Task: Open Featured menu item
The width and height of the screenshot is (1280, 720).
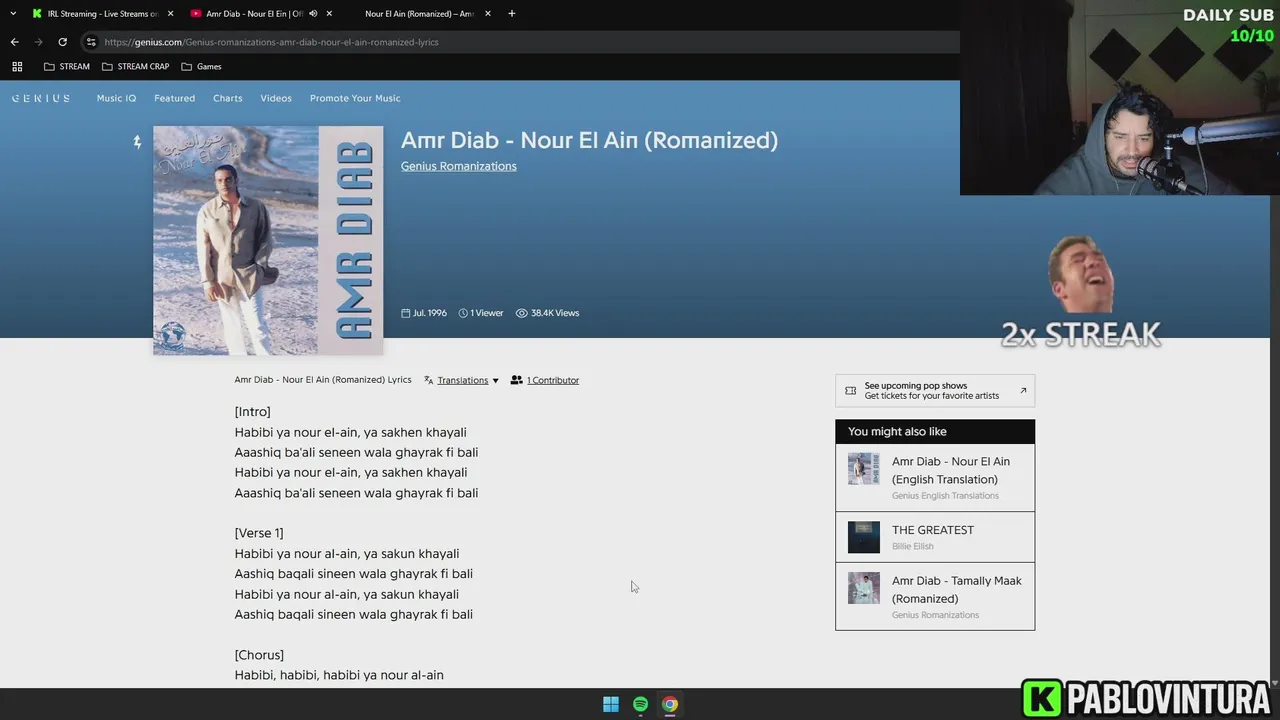Action: (x=174, y=98)
